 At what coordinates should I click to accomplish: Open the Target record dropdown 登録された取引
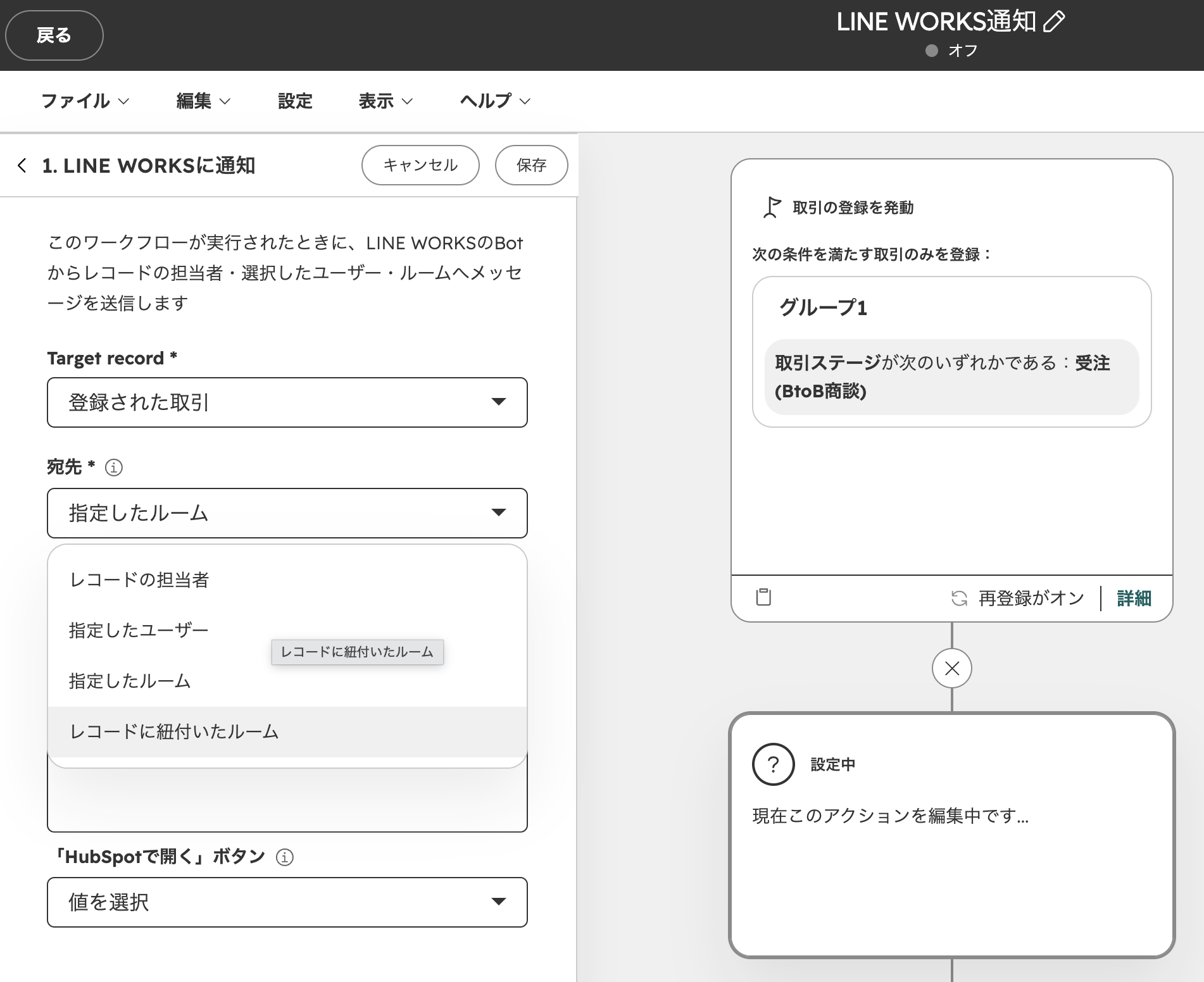pos(287,402)
